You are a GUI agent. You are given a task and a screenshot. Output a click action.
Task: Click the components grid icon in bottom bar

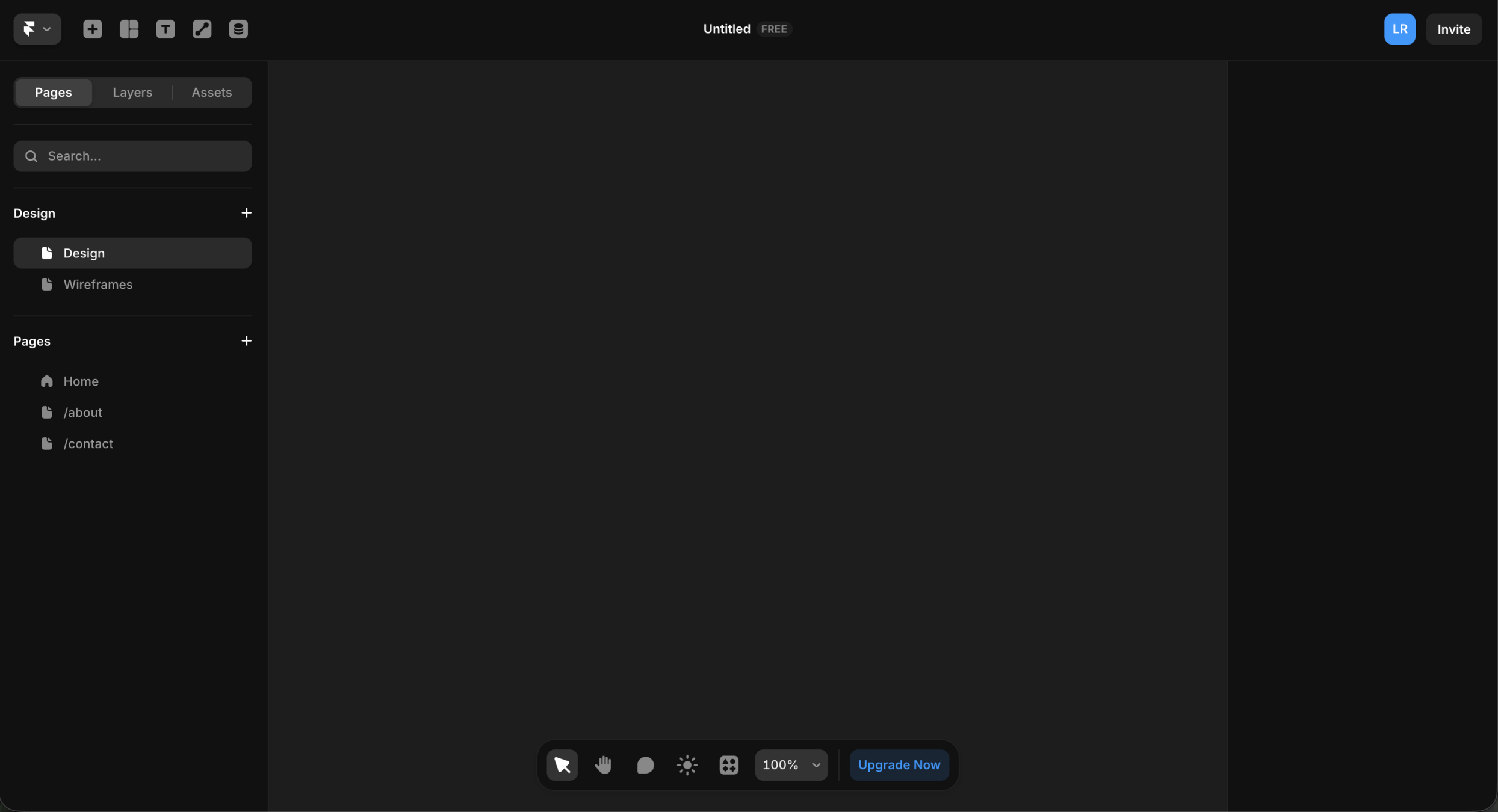pyautogui.click(x=729, y=765)
